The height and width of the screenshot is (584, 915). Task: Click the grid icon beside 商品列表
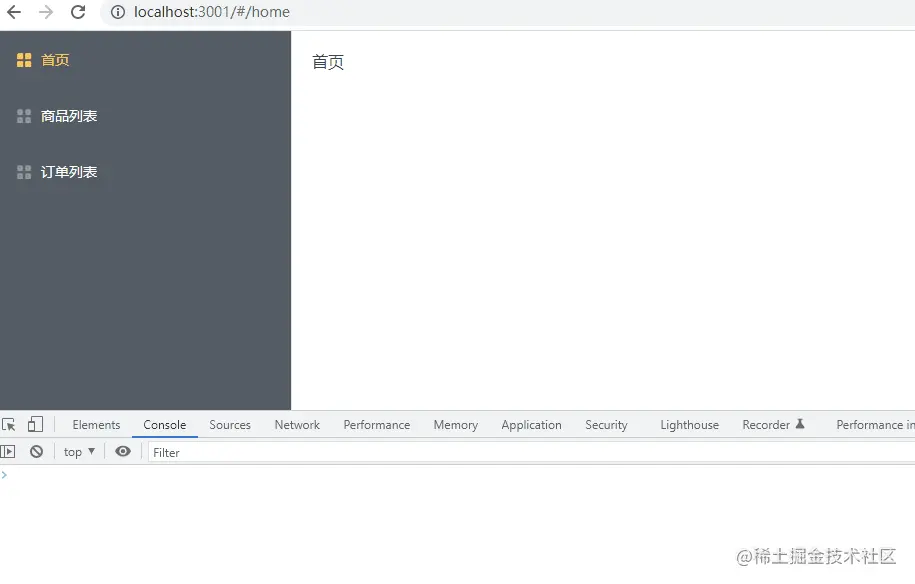click(24, 116)
